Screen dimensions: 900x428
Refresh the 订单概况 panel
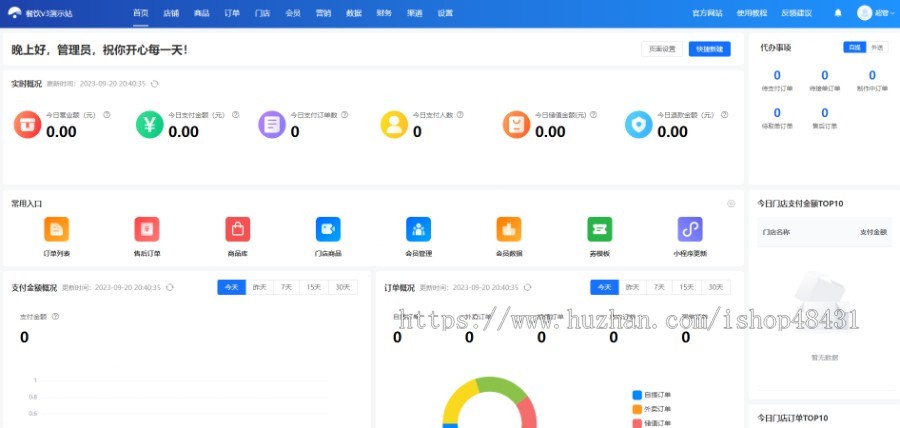pyautogui.click(x=527, y=287)
